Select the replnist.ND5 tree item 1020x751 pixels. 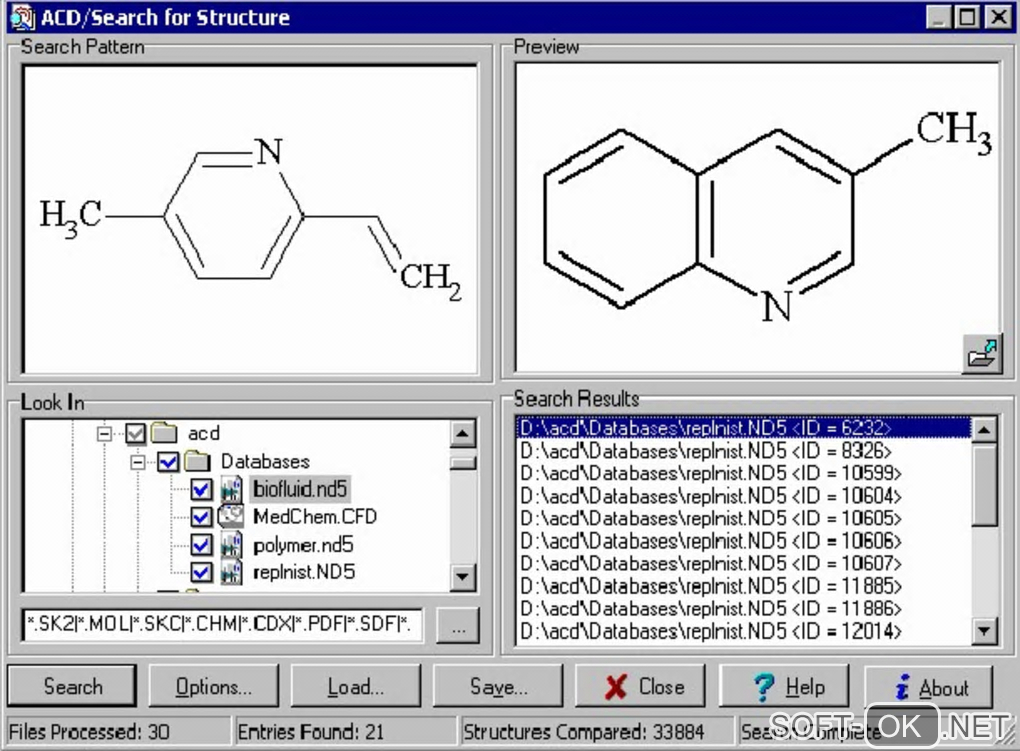pyautogui.click(x=304, y=573)
